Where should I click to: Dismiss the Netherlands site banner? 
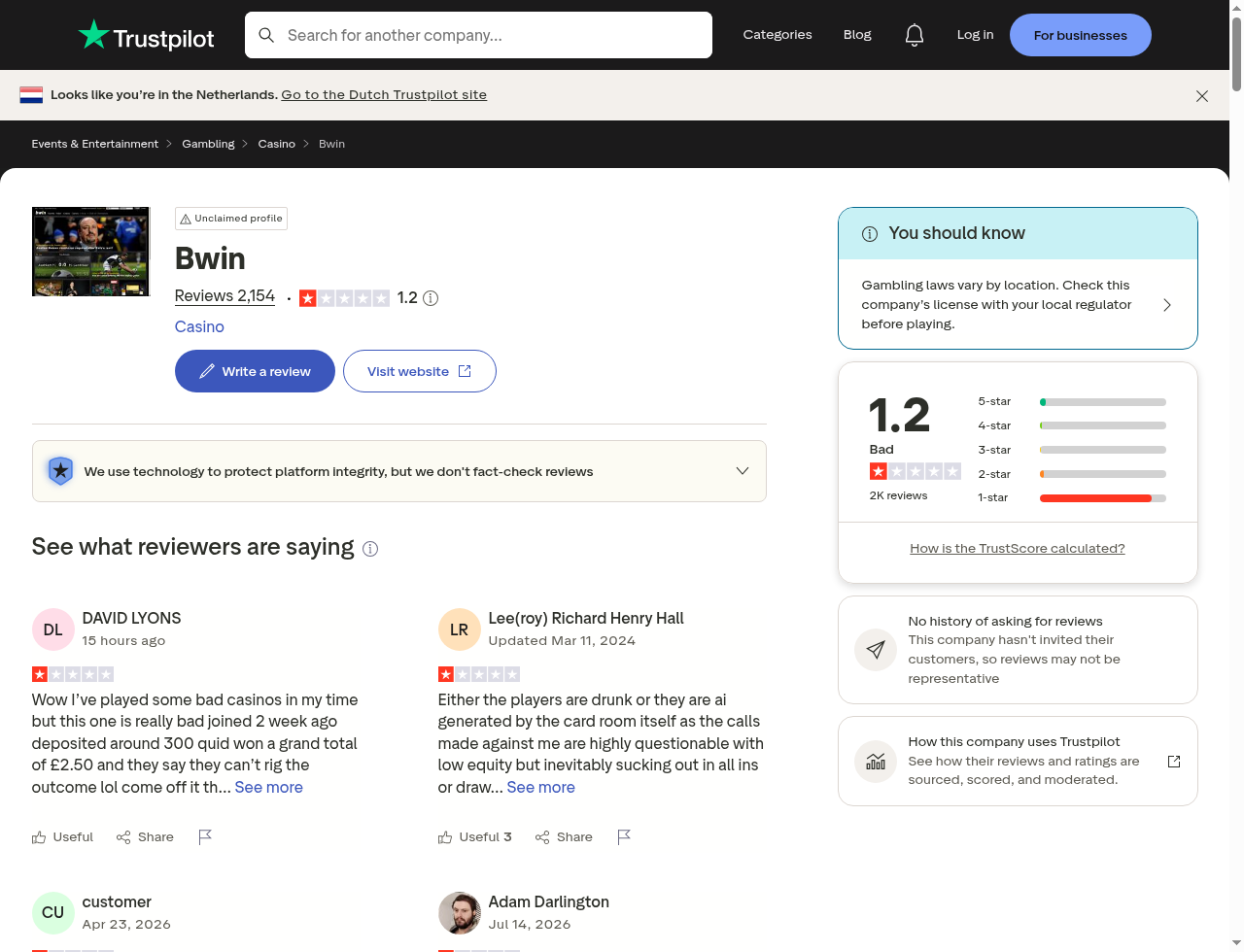(x=1202, y=96)
